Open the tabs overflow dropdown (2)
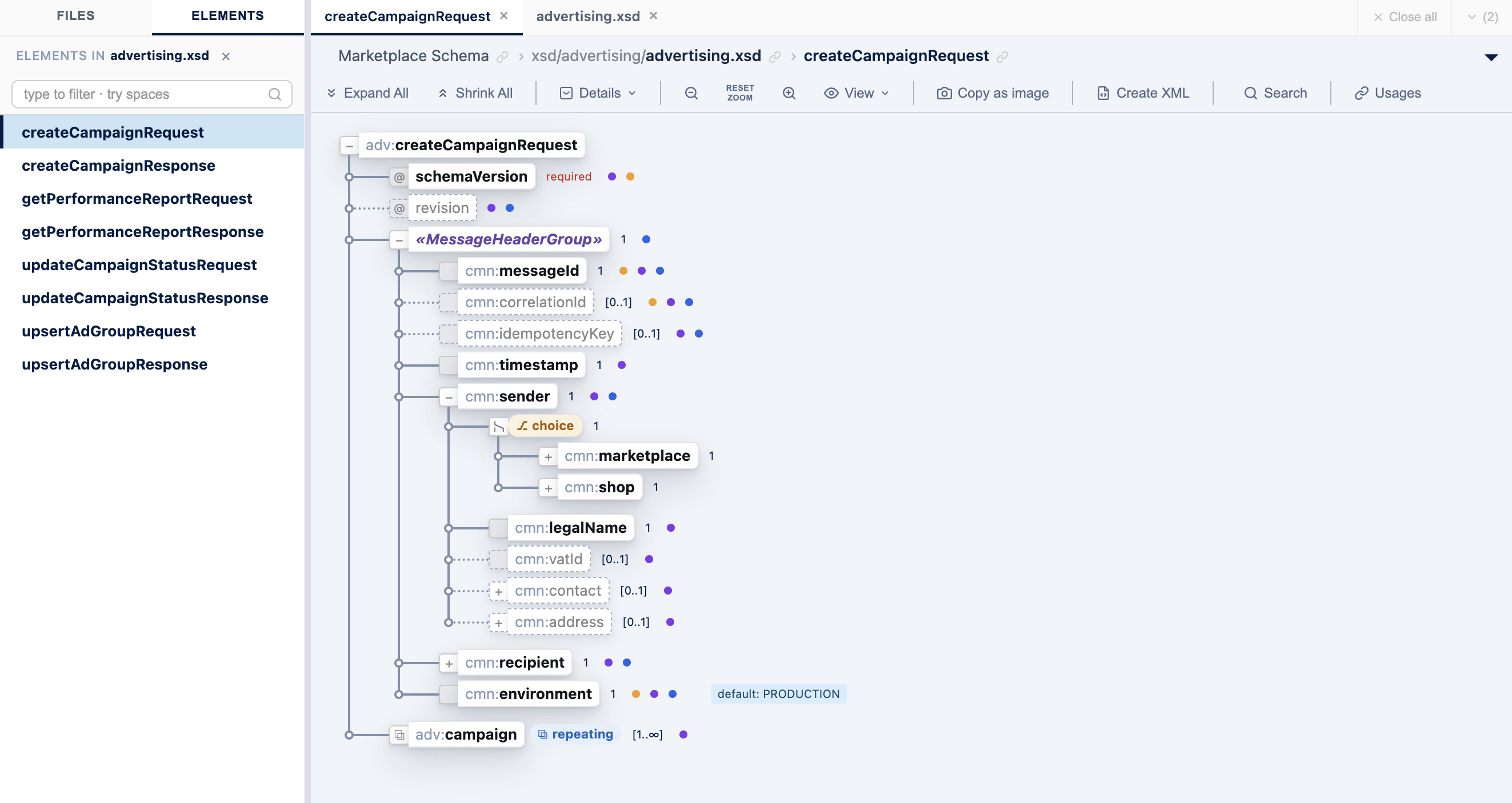This screenshot has height=803, width=1512. [x=1483, y=17]
